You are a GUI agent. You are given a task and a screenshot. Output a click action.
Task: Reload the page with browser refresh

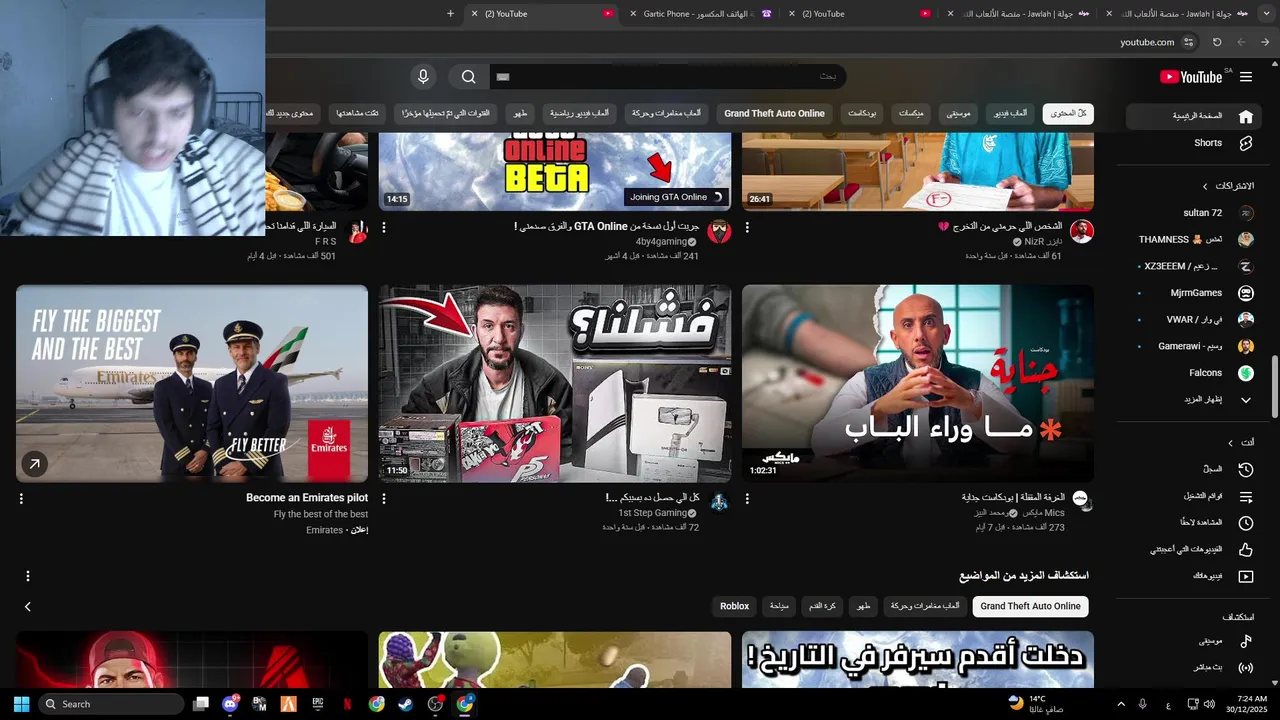(x=1217, y=42)
